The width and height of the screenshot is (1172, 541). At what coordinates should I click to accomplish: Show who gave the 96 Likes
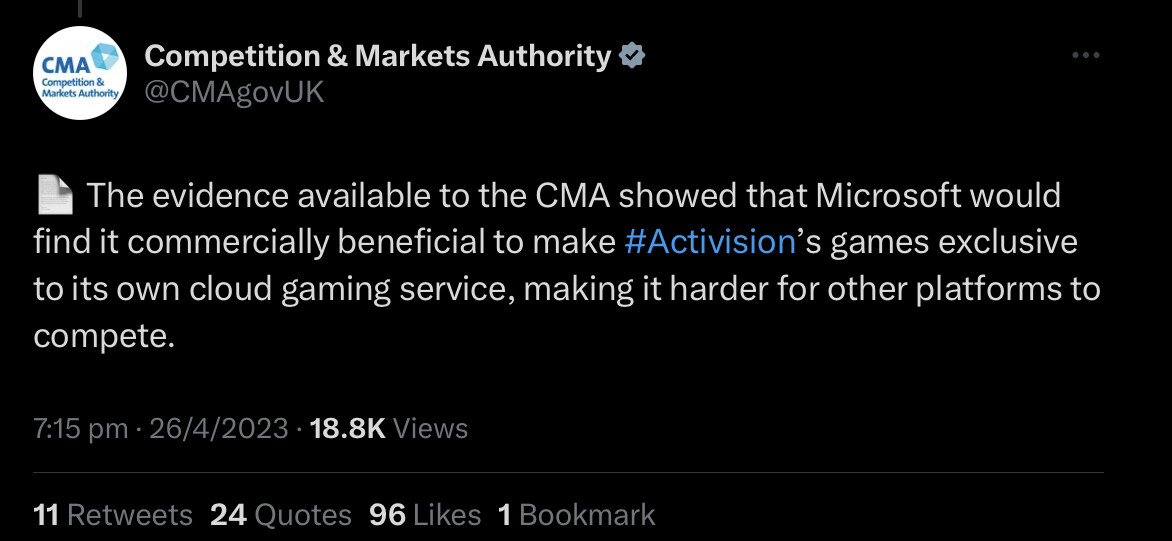pyautogui.click(x=425, y=515)
